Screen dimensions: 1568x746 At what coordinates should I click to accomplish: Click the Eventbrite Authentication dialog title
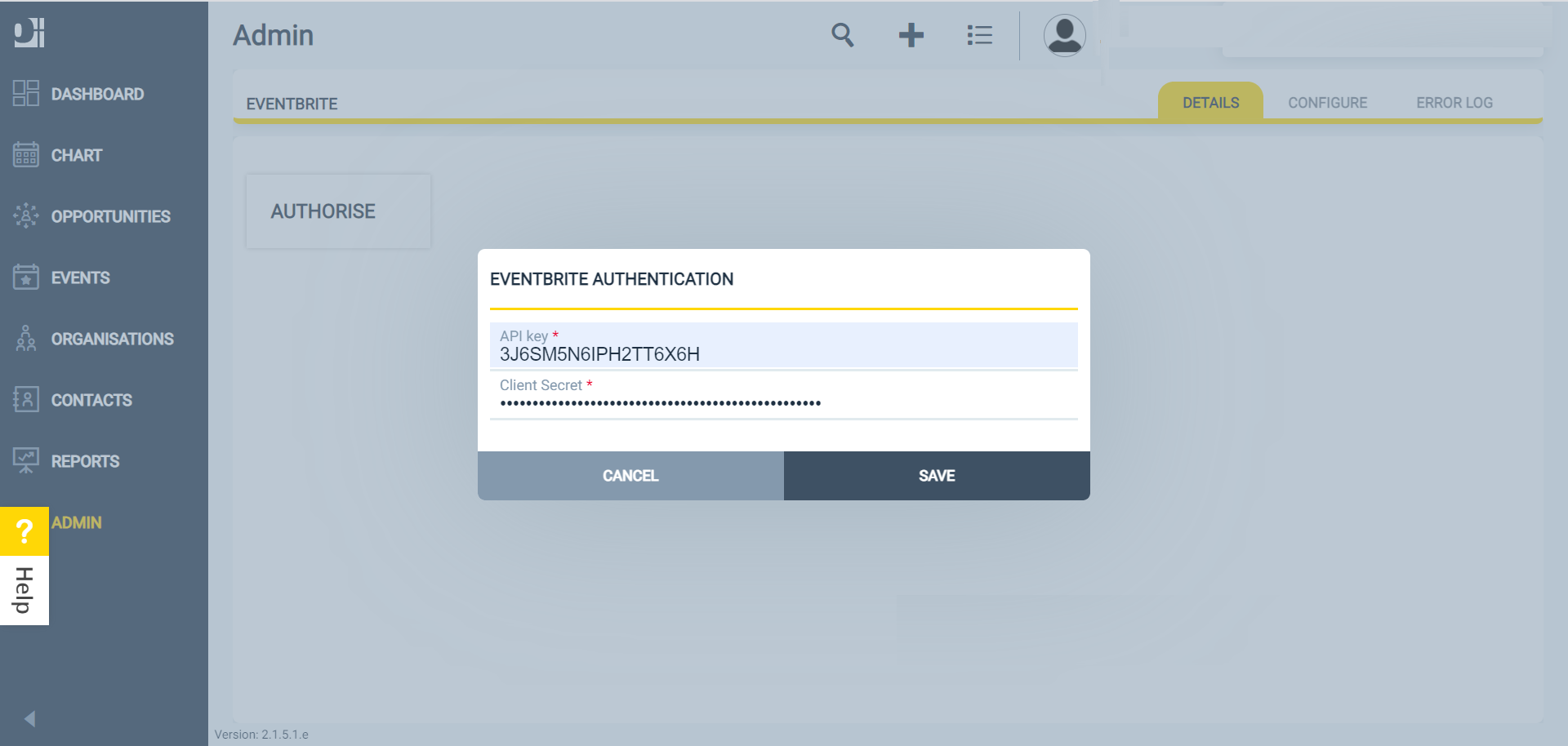pos(612,279)
